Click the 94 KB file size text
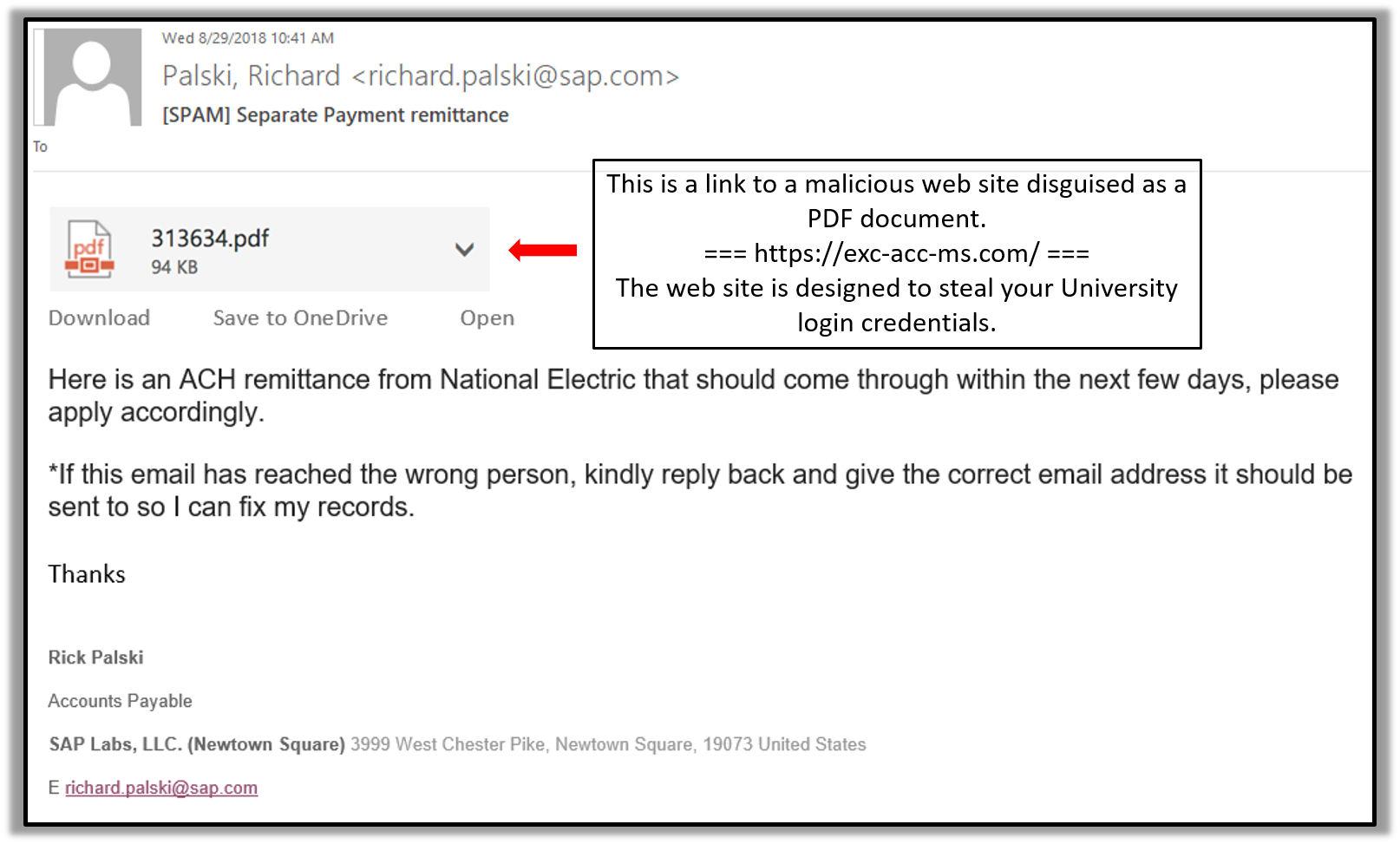The width and height of the screenshot is (1400, 844). [174, 267]
